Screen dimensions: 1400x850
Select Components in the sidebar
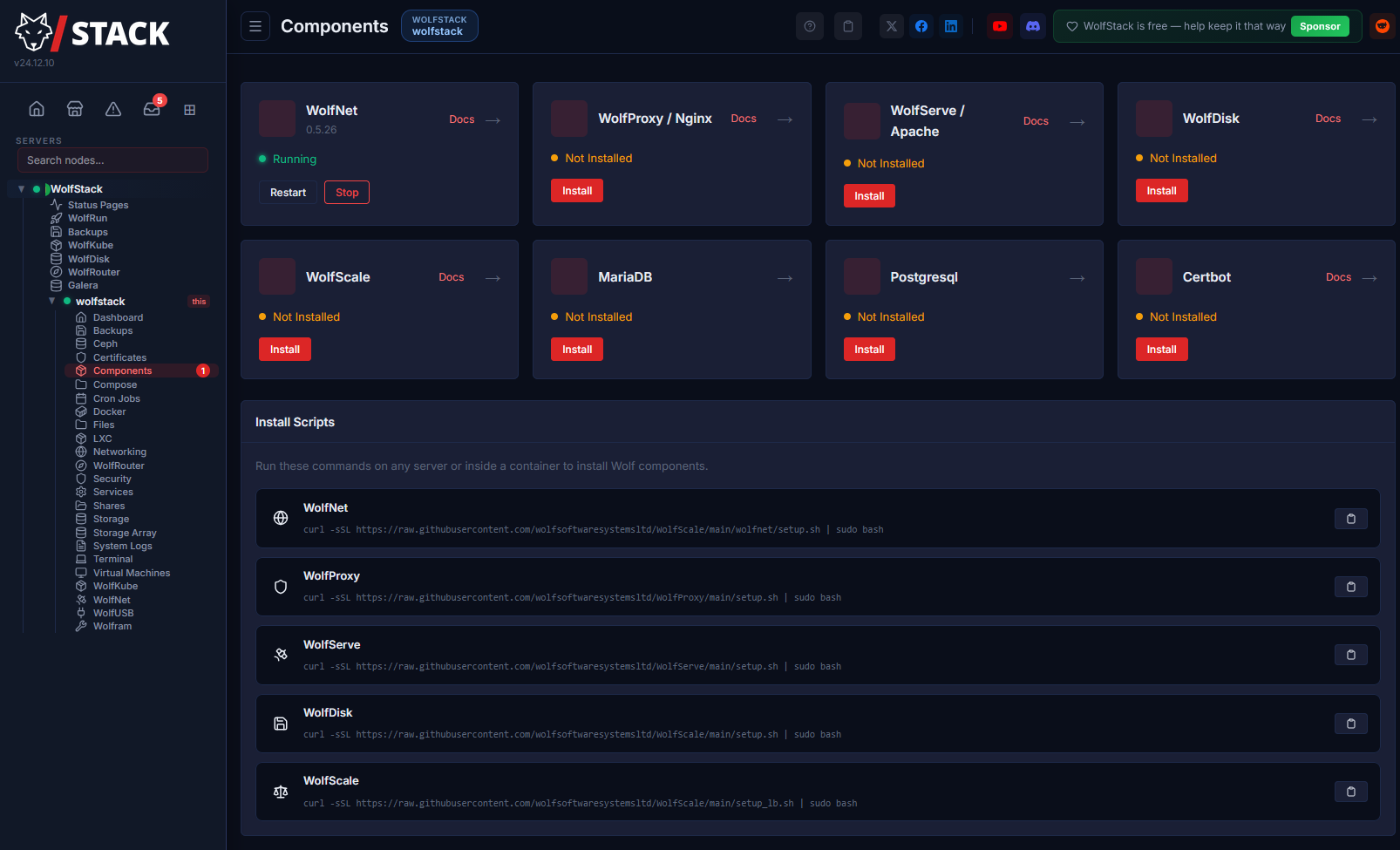[x=141, y=371]
